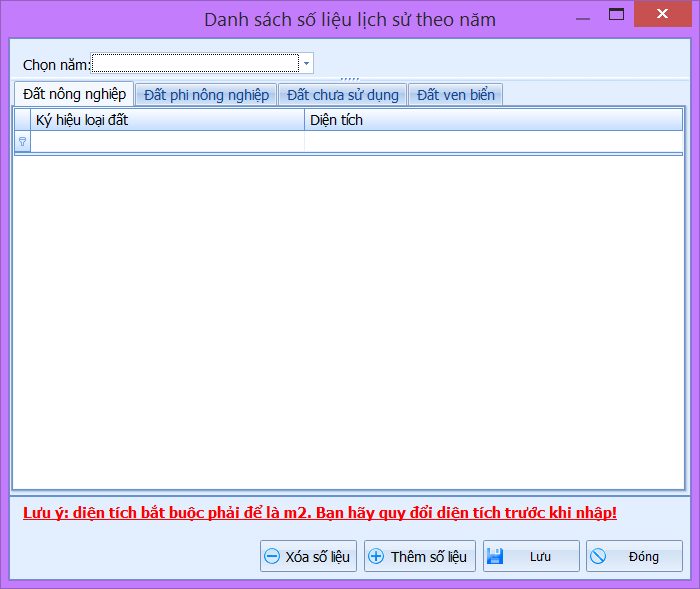Click the red warning note about m2
700x589 pixels.
(320, 514)
